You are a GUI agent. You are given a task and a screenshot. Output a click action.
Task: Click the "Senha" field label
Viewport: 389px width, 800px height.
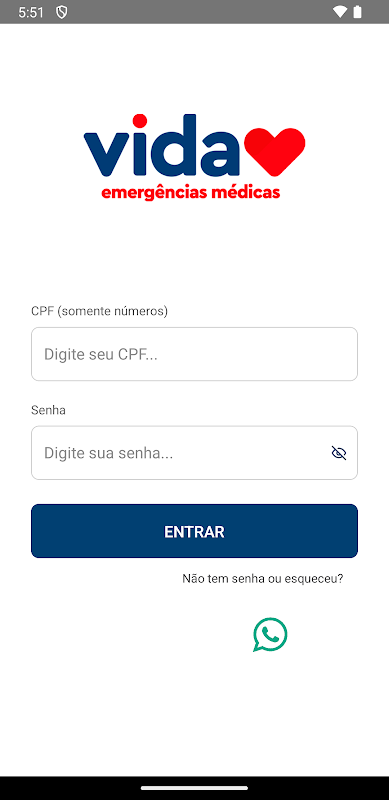[x=48, y=410]
